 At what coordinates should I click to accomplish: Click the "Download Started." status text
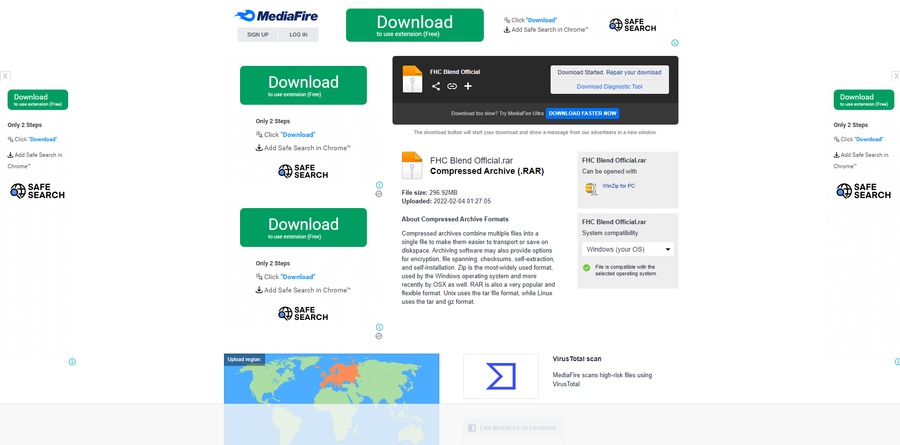[x=581, y=73]
